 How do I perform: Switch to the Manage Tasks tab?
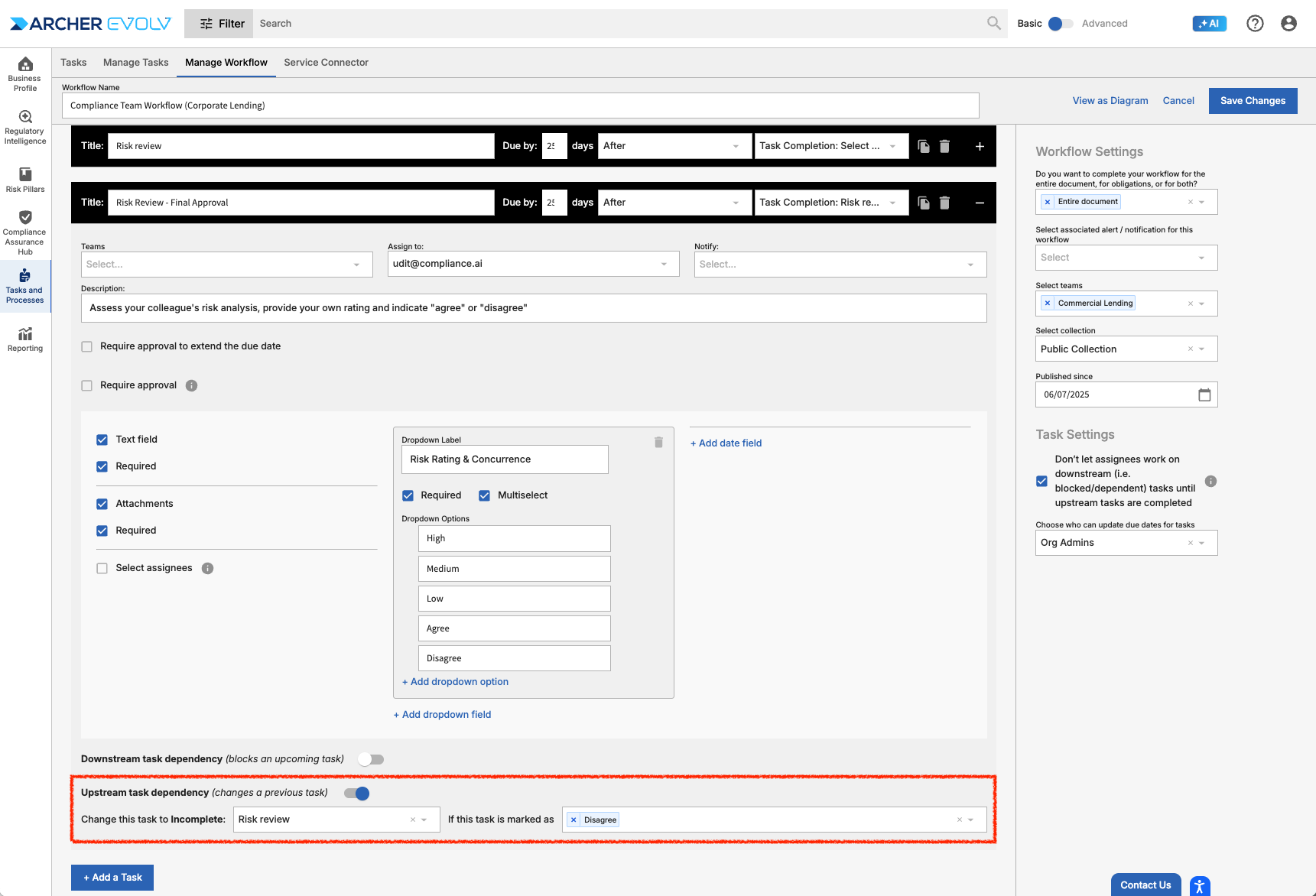point(135,63)
